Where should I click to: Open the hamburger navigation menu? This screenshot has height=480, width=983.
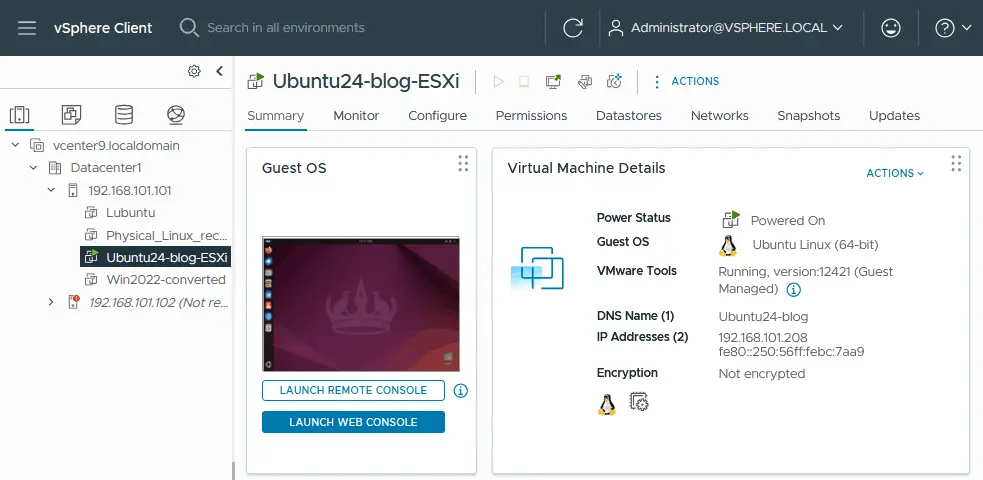point(27,28)
